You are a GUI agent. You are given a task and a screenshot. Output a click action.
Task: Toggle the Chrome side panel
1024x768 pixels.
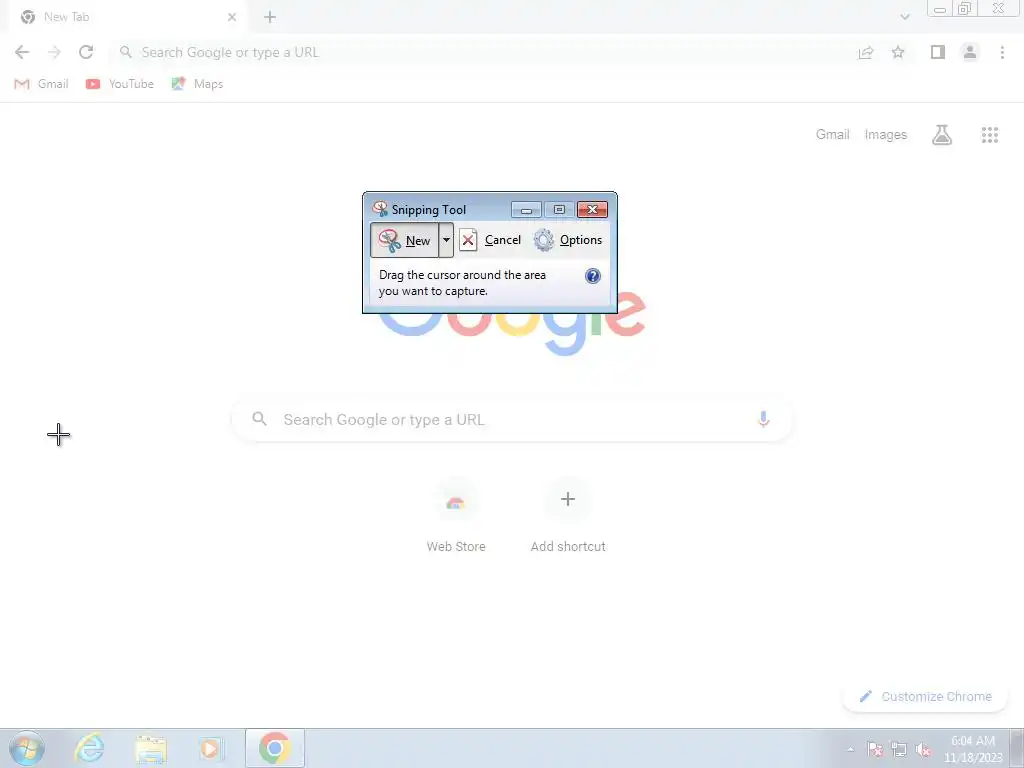[x=938, y=52]
